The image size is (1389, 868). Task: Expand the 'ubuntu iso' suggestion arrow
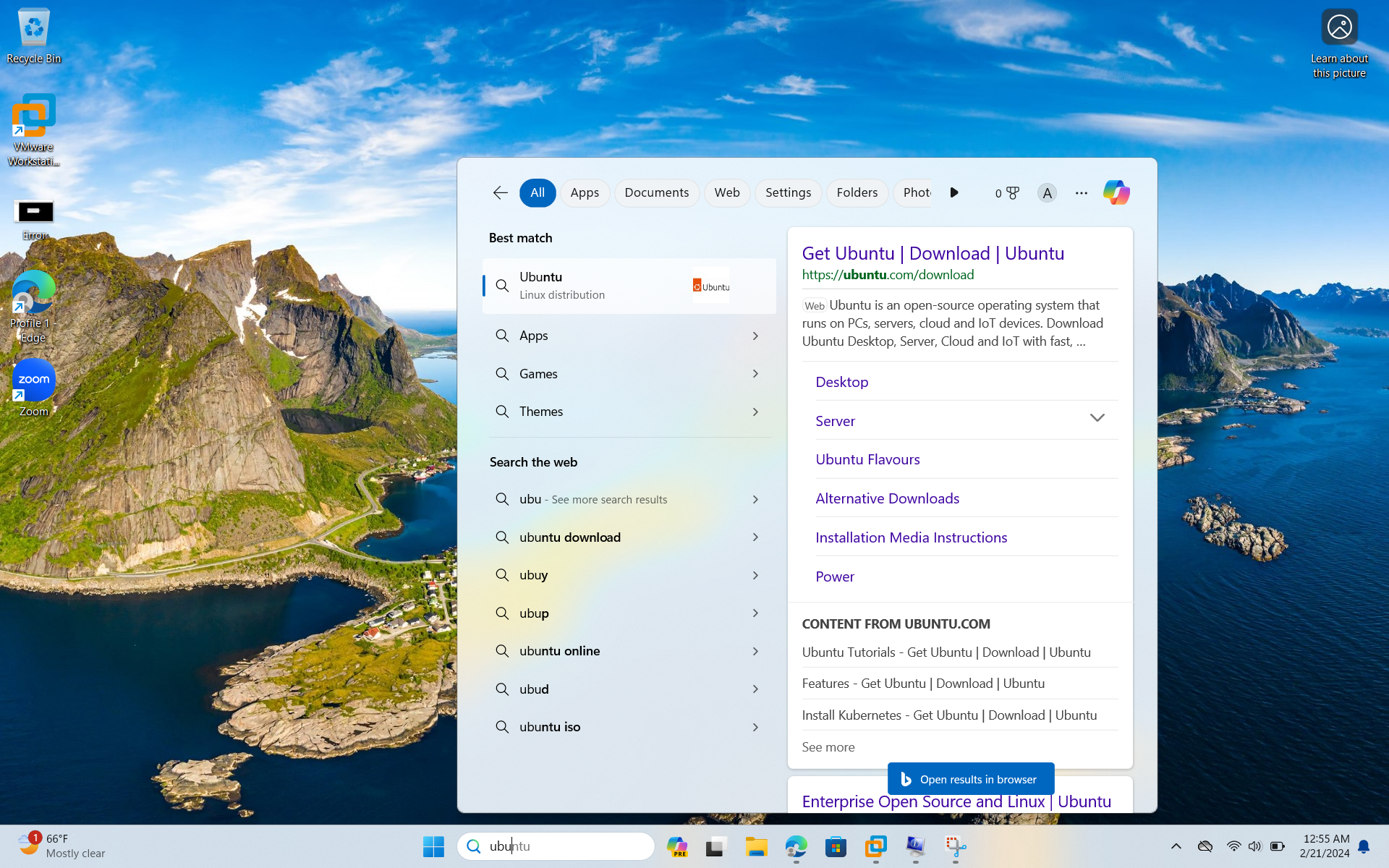755,727
